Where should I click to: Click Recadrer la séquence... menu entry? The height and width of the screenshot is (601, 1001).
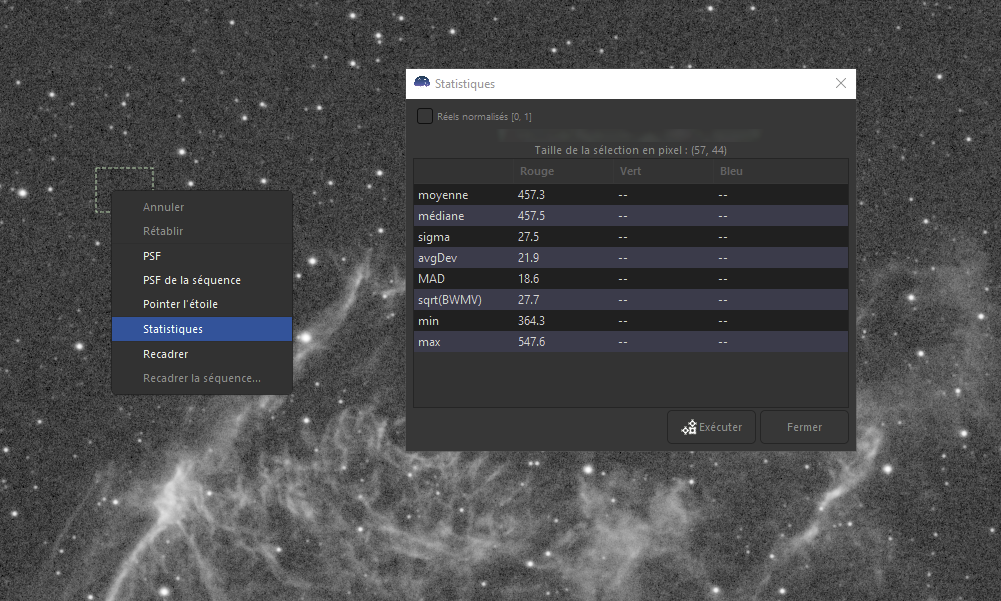click(x=202, y=378)
